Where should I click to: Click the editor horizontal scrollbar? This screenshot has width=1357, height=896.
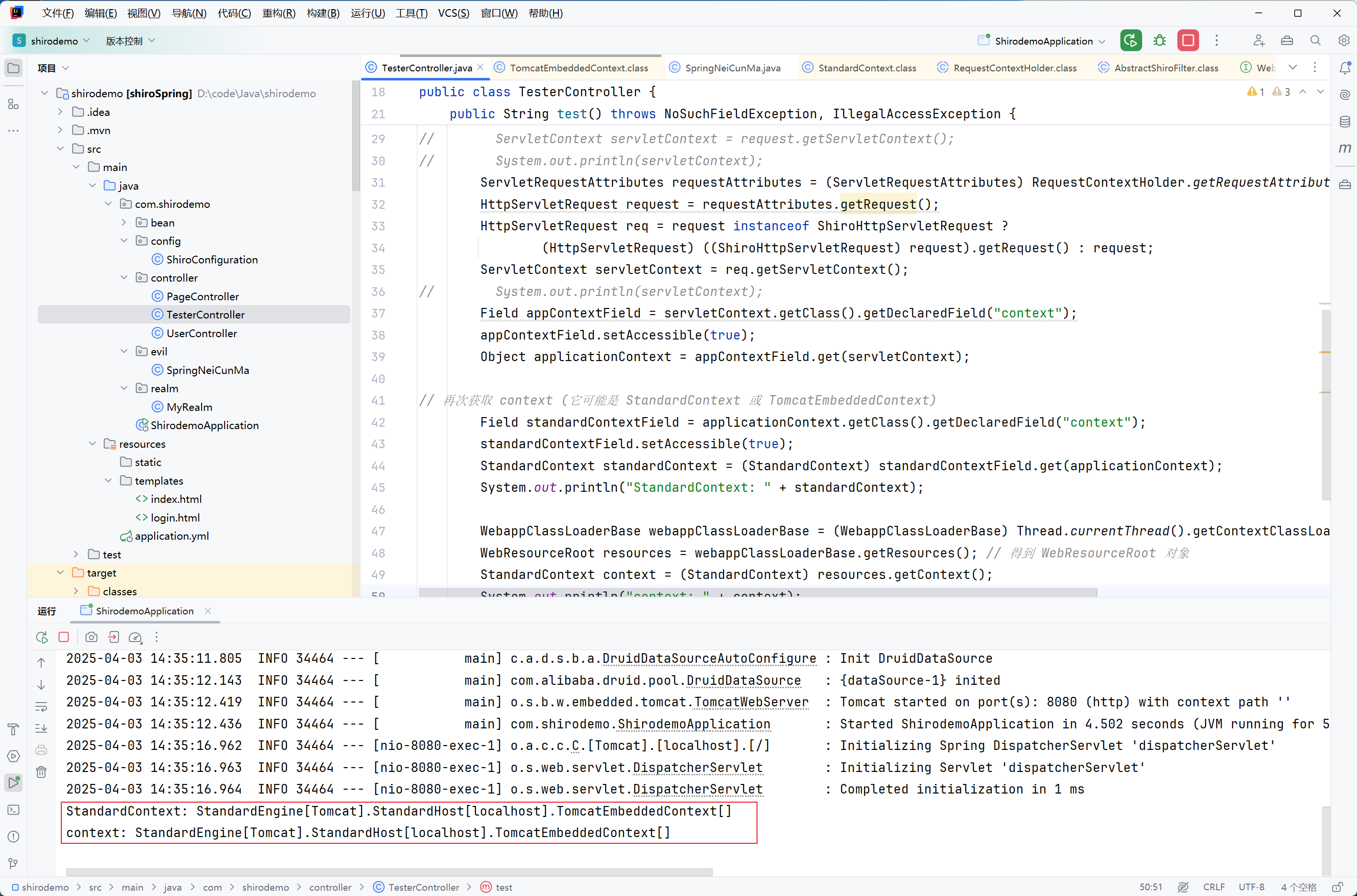pos(758,592)
